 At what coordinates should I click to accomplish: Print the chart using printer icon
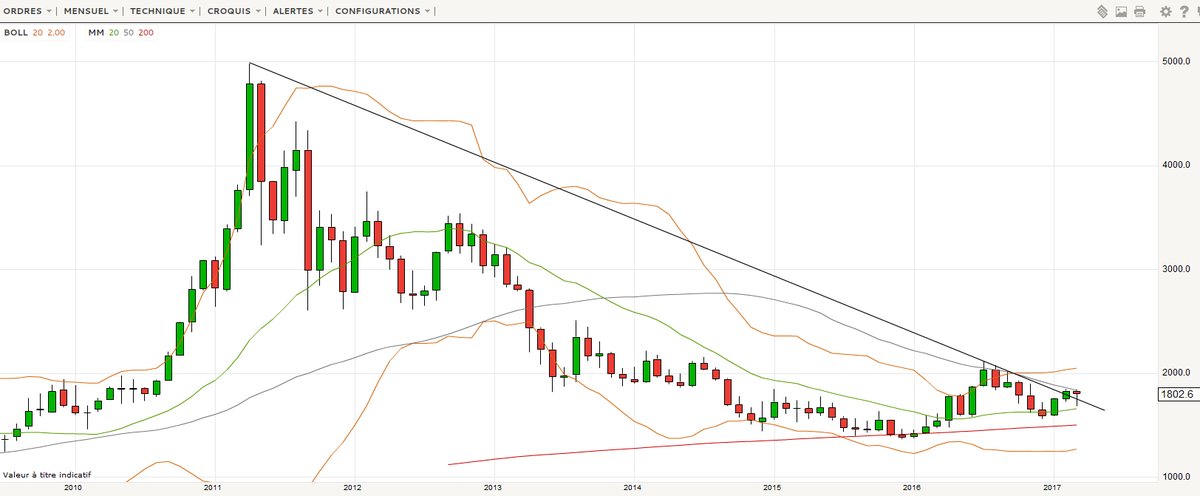click(1139, 12)
